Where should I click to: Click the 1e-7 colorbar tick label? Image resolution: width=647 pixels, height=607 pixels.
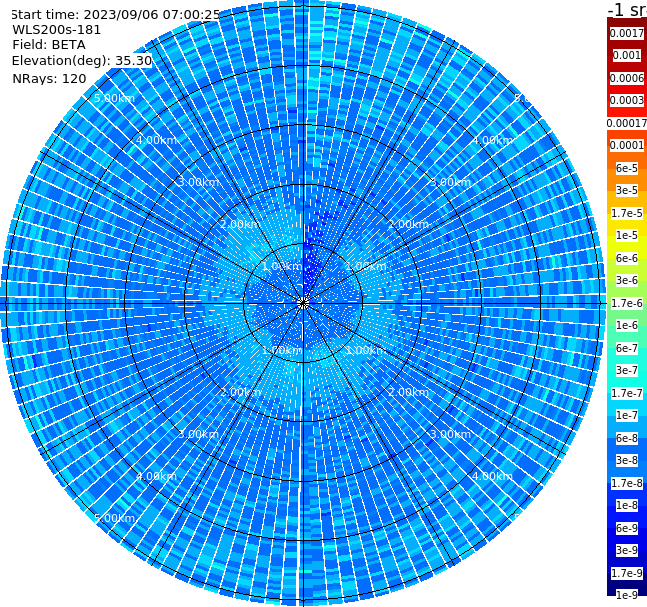coord(627,415)
